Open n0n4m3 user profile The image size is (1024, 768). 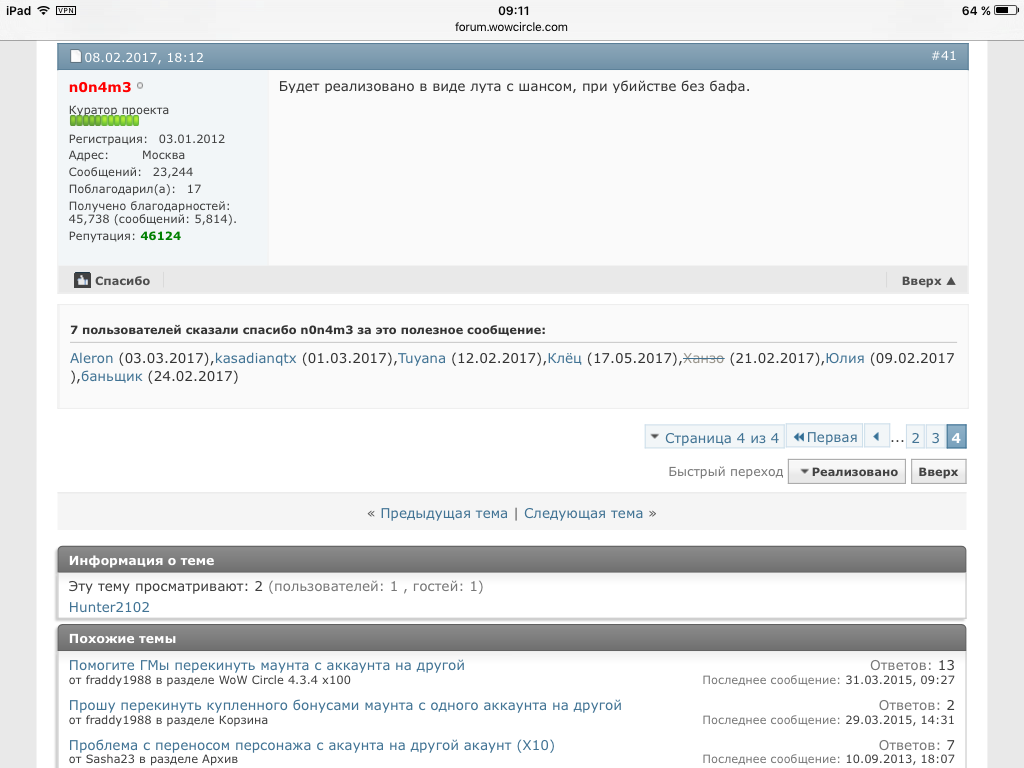[x=100, y=87]
